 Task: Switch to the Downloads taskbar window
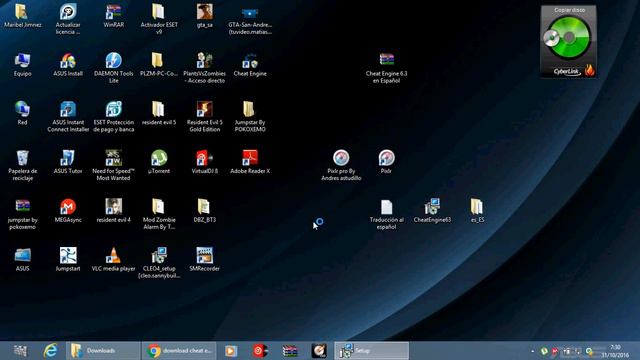pyautogui.click(x=103, y=351)
